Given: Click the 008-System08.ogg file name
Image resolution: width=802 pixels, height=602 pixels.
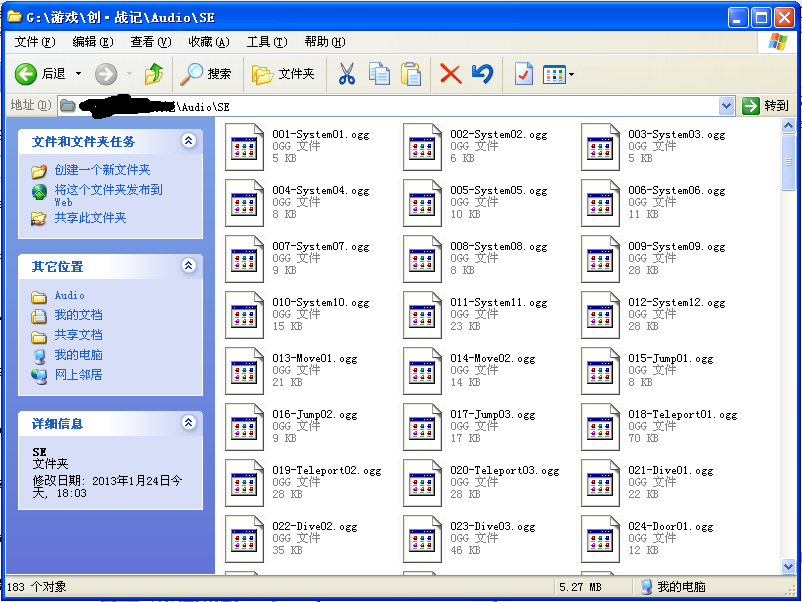Looking at the screenshot, I should pyautogui.click(x=499, y=247).
